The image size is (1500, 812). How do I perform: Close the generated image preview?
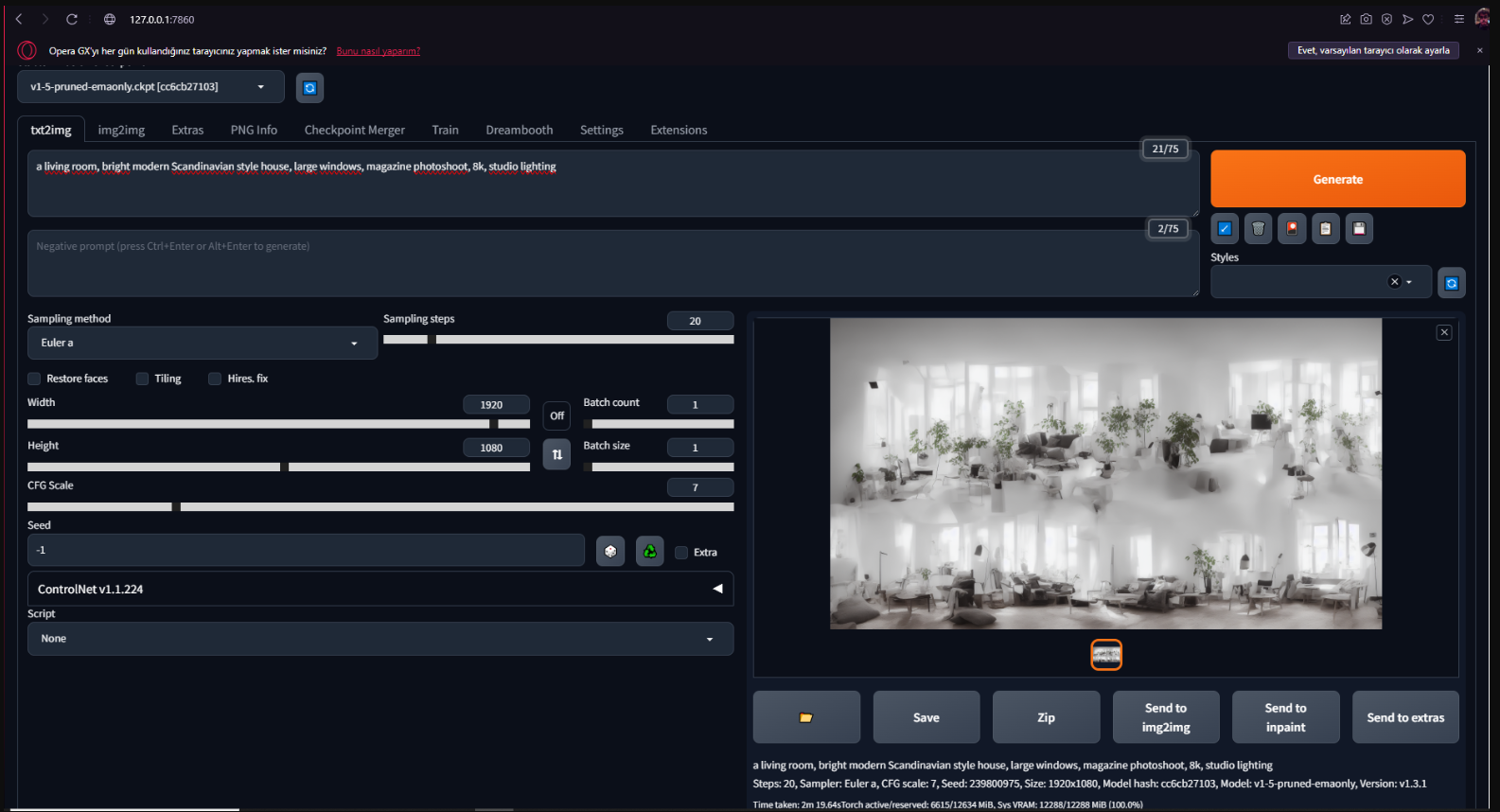pos(1444,332)
